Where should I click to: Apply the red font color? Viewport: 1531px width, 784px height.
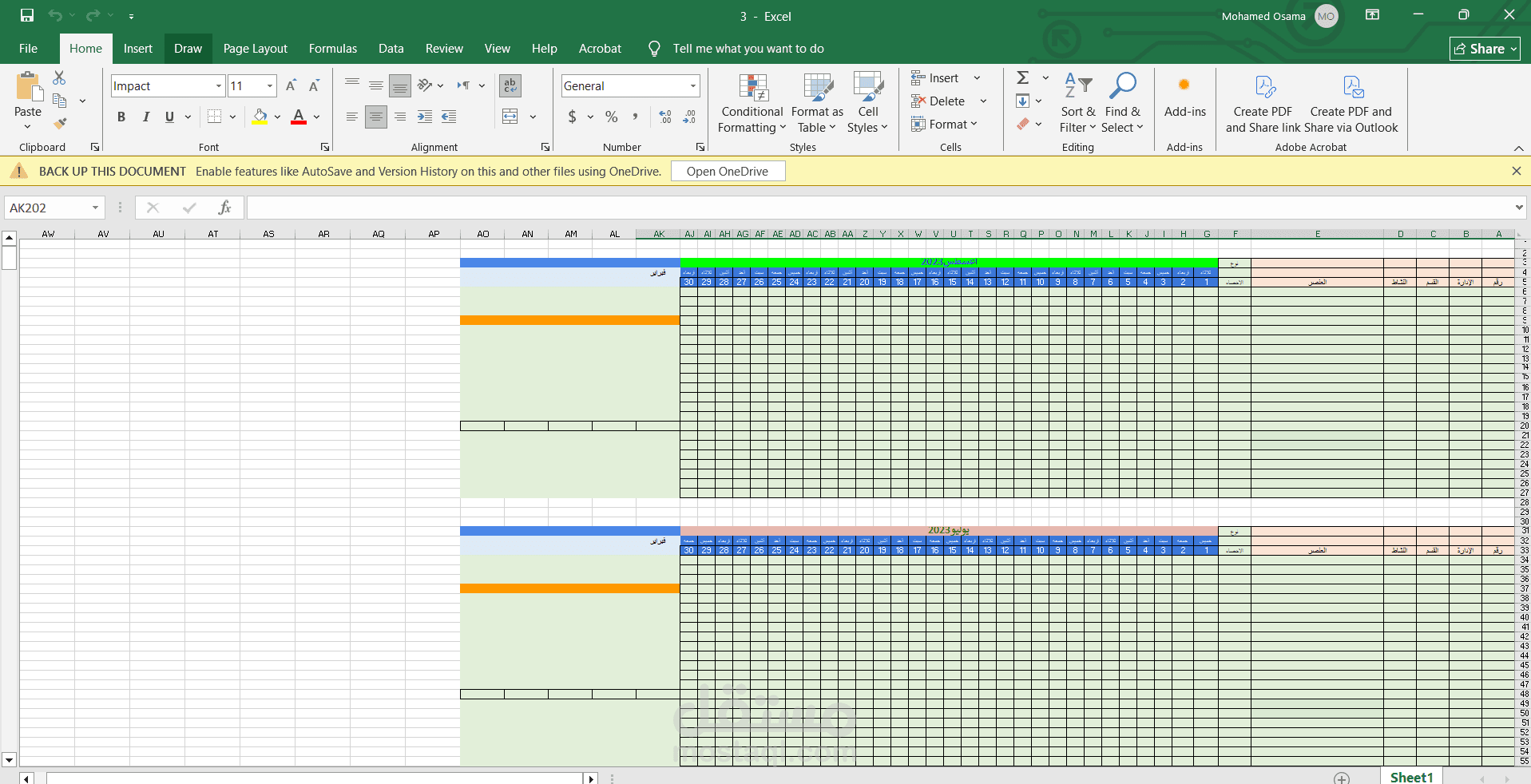[299, 117]
